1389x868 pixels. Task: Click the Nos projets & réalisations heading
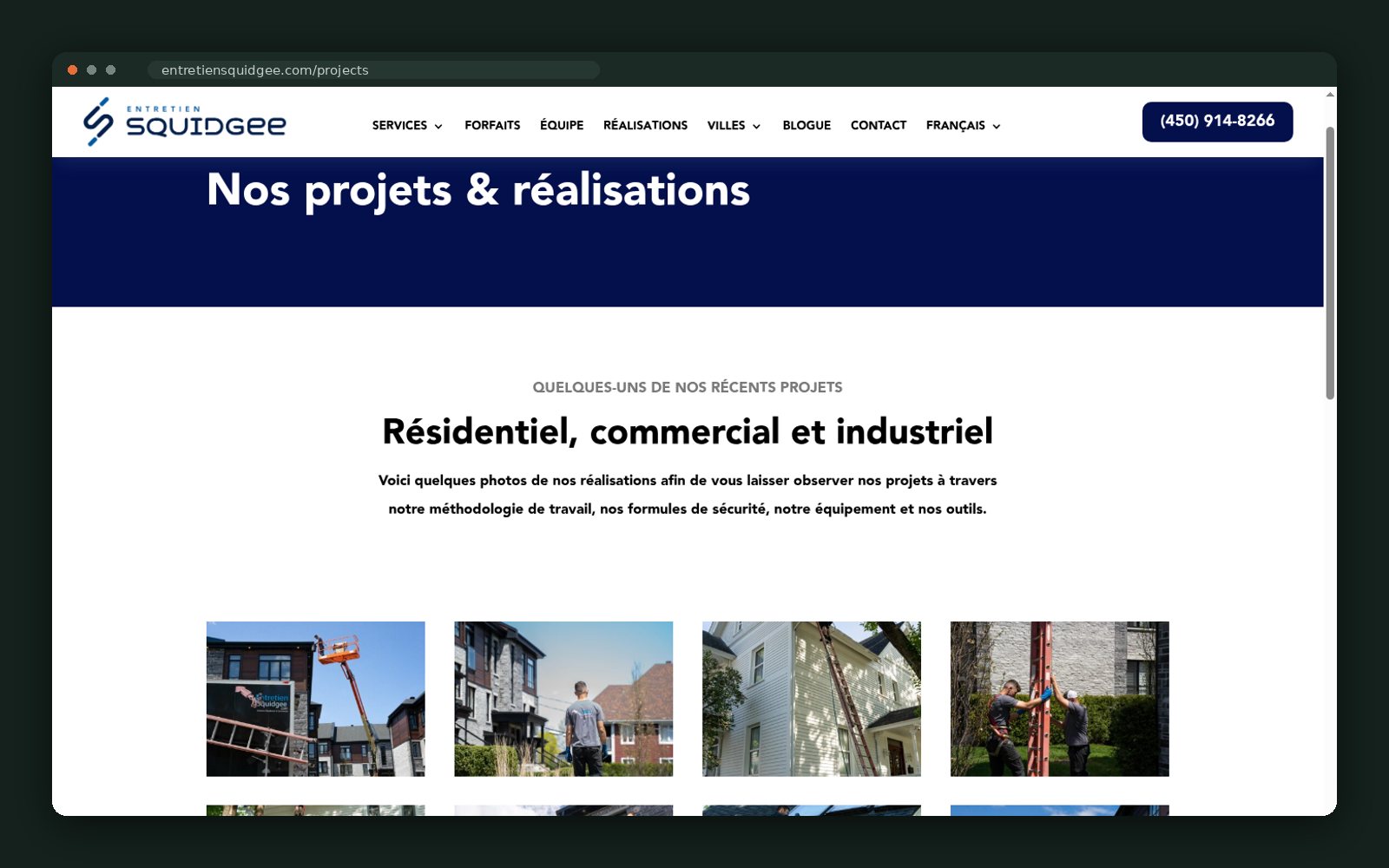click(478, 190)
